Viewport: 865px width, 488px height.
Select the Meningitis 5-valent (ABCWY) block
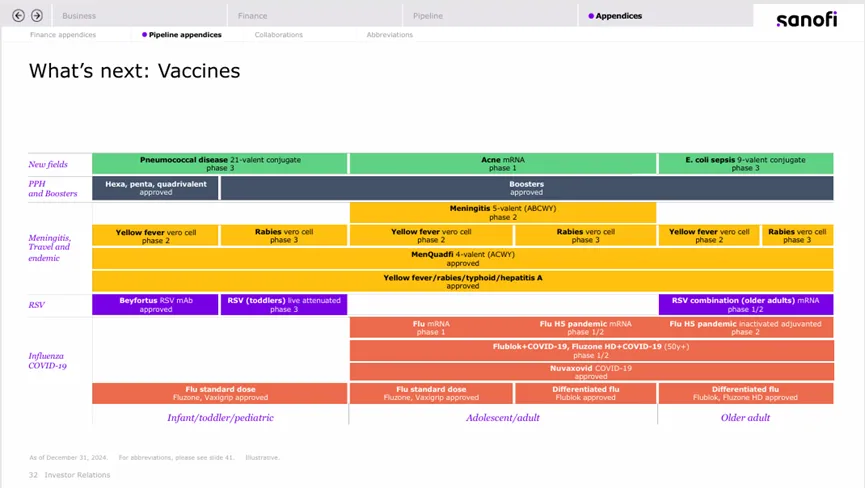coord(503,212)
